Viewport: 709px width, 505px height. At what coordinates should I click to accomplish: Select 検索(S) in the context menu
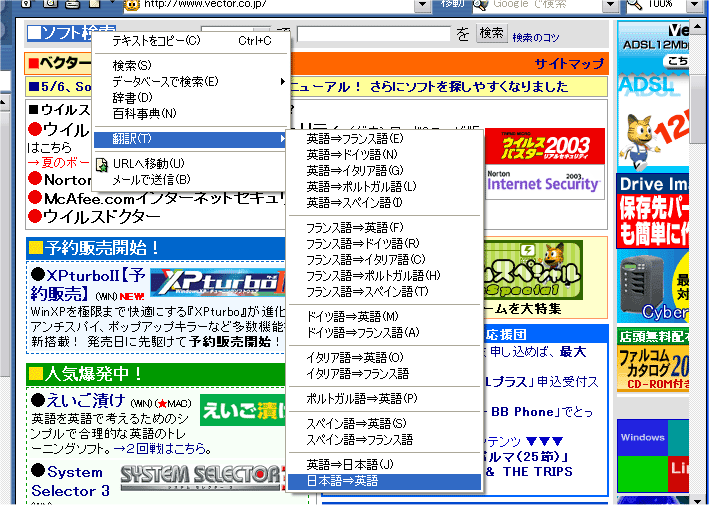coord(190,66)
